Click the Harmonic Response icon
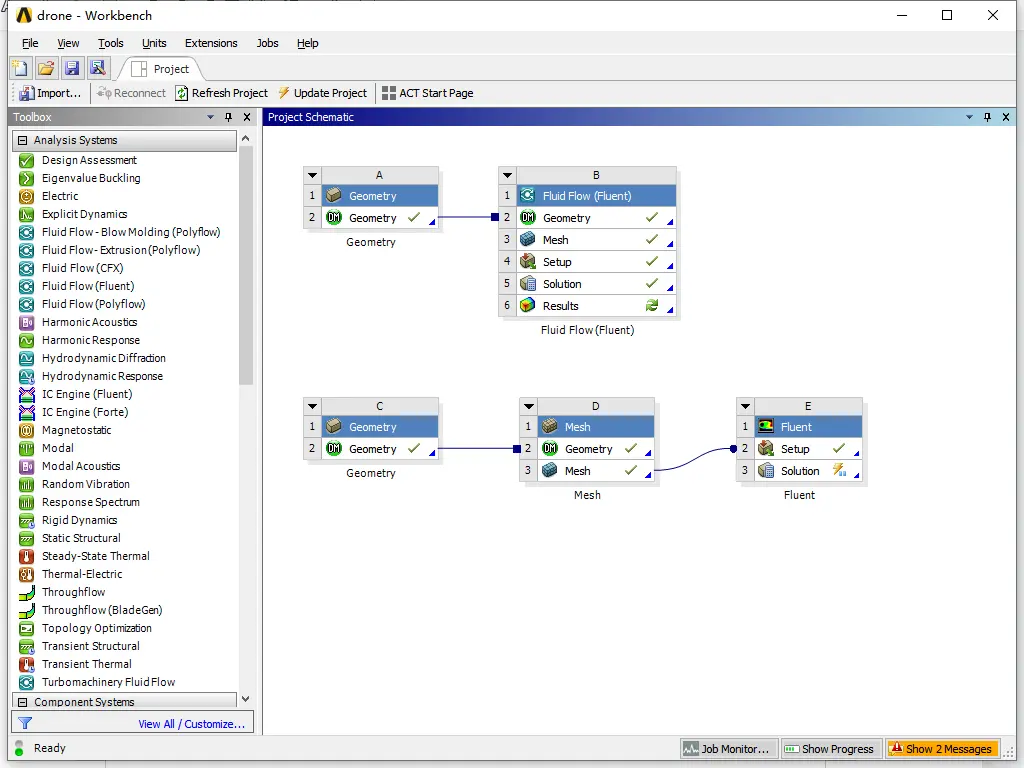 click(x=26, y=340)
